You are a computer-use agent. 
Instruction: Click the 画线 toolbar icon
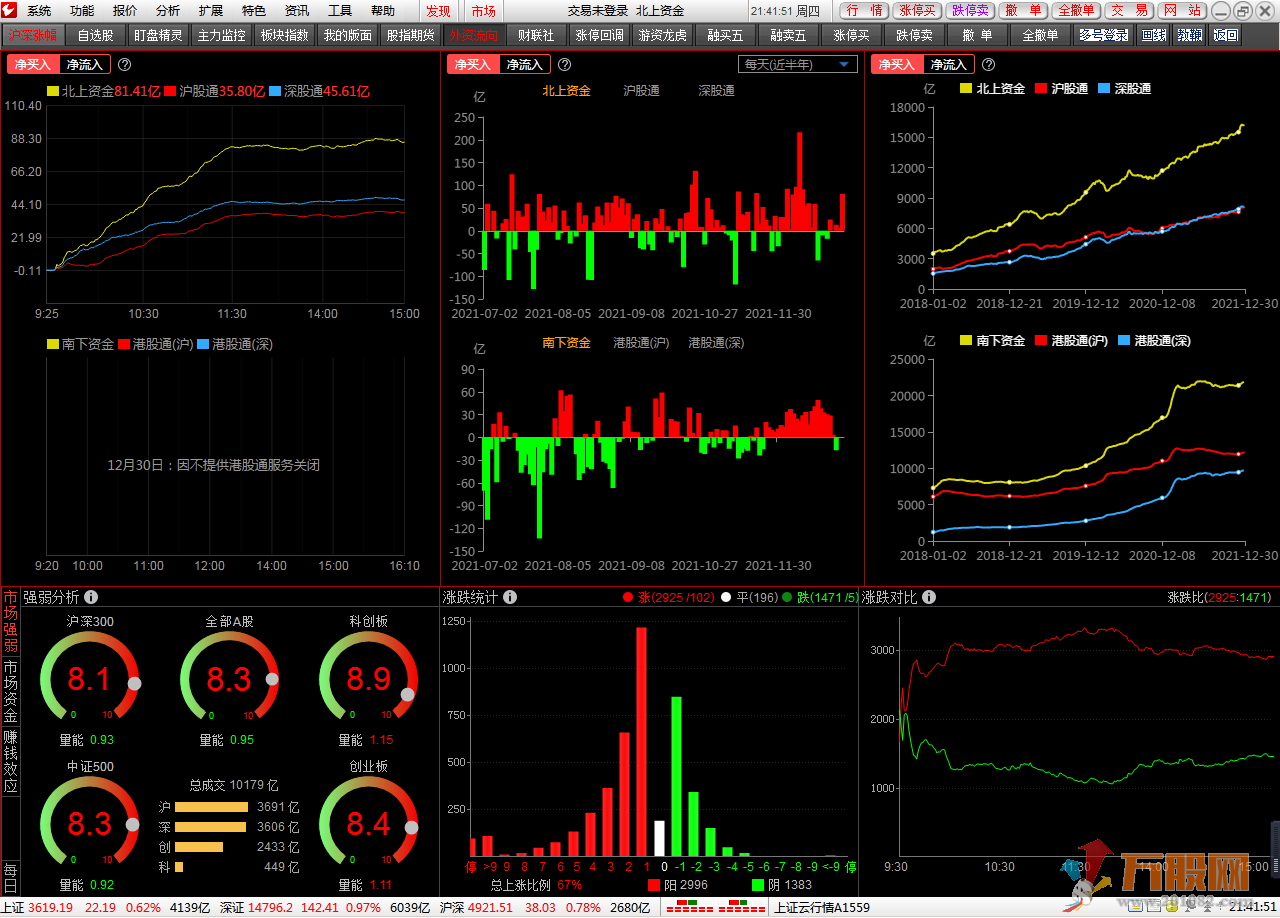[x=1154, y=35]
